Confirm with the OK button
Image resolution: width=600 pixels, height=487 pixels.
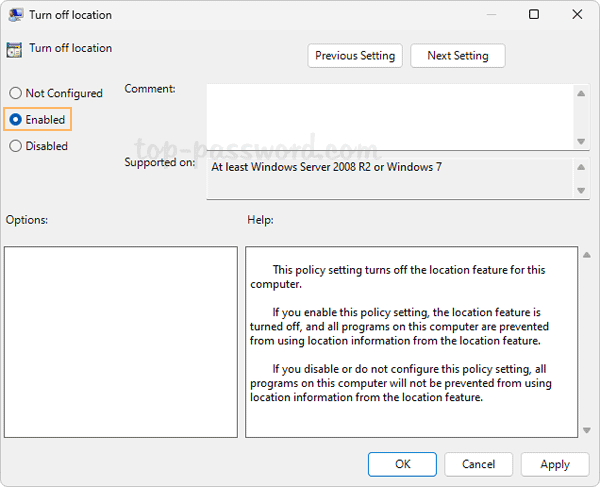pyautogui.click(x=402, y=464)
